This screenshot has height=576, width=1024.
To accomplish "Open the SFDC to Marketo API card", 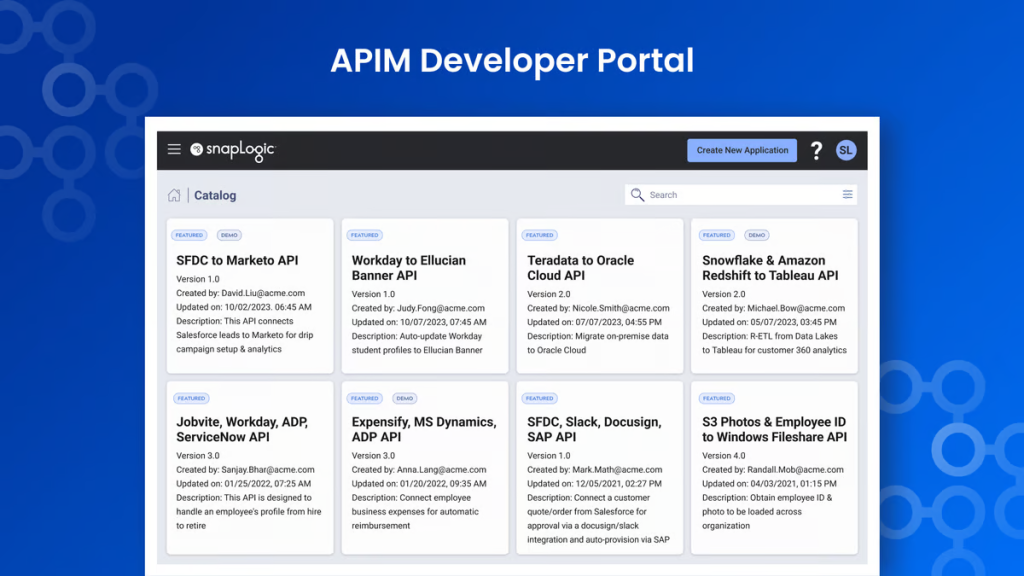I will pos(237,260).
